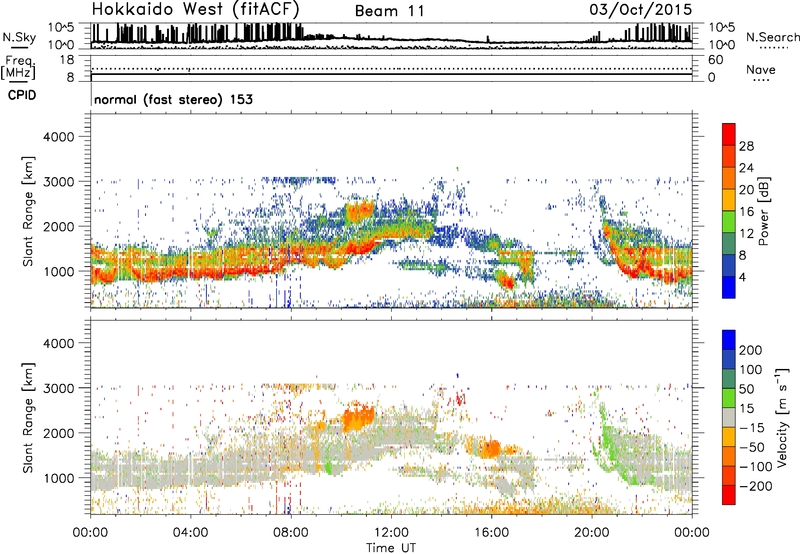
Task: Click the 'Freq. [MHz]' axis label
Action: pos(19,67)
